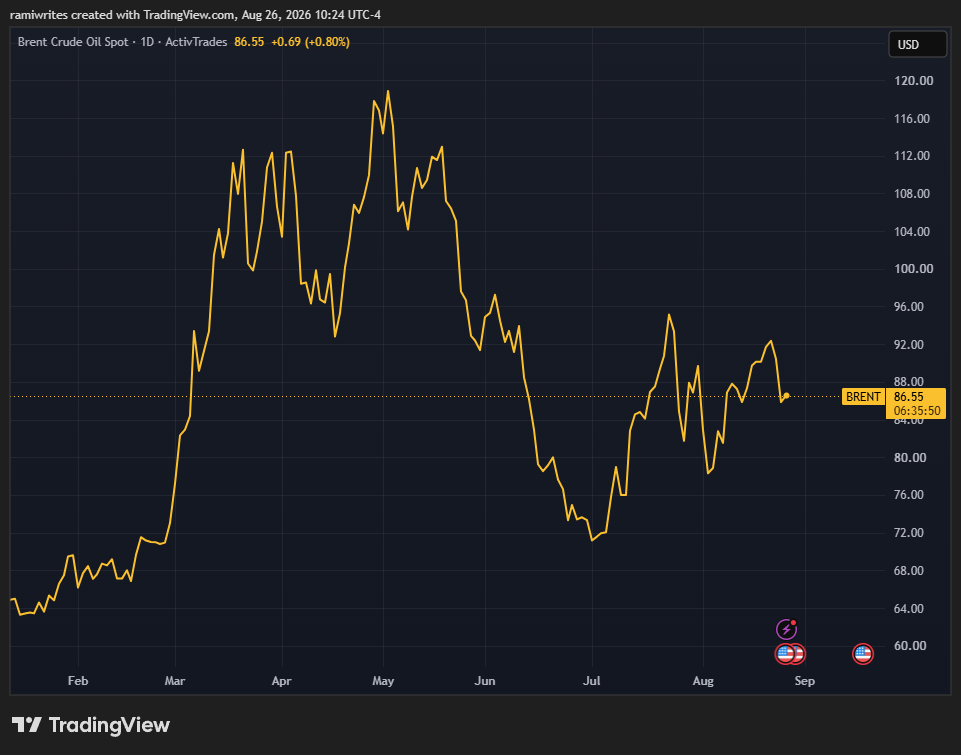This screenshot has height=755, width=961.
Task: Click the Mar label on the time axis
Action: [175, 681]
